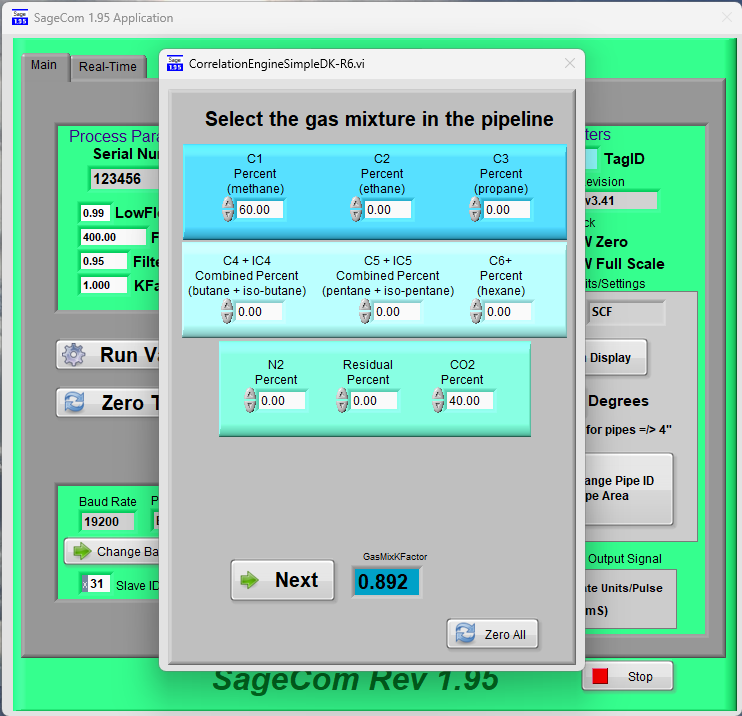Increase C1 methane percent with up stepper arrow

click(x=228, y=203)
